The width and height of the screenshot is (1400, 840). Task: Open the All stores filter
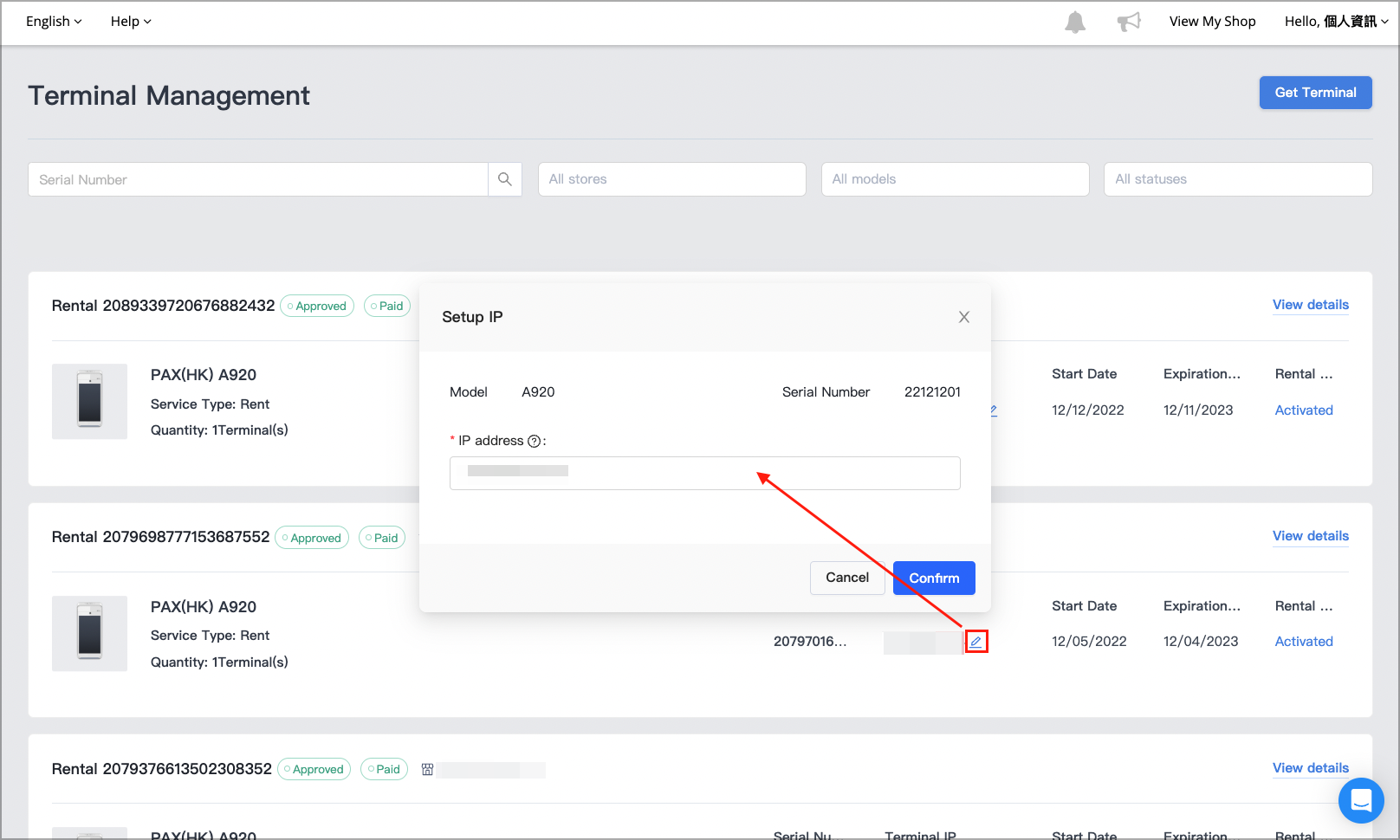pos(672,179)
